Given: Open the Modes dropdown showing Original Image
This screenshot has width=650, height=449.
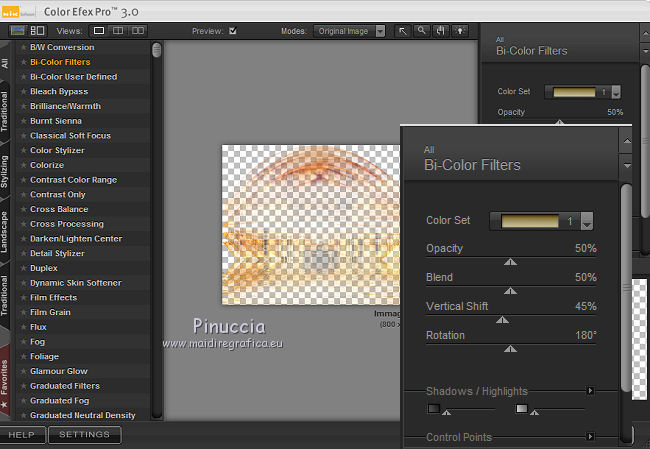Looking at the screenshot, I should tap(349, 31).
